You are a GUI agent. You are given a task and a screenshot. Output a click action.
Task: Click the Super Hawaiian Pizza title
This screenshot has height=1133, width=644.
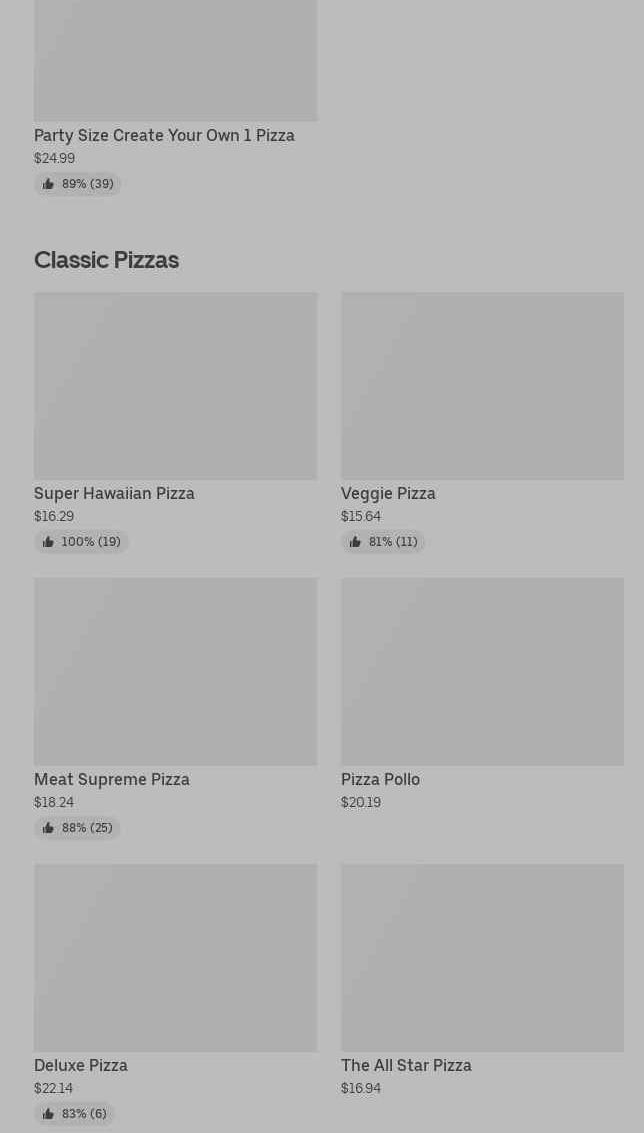click(x=114, y=493)
